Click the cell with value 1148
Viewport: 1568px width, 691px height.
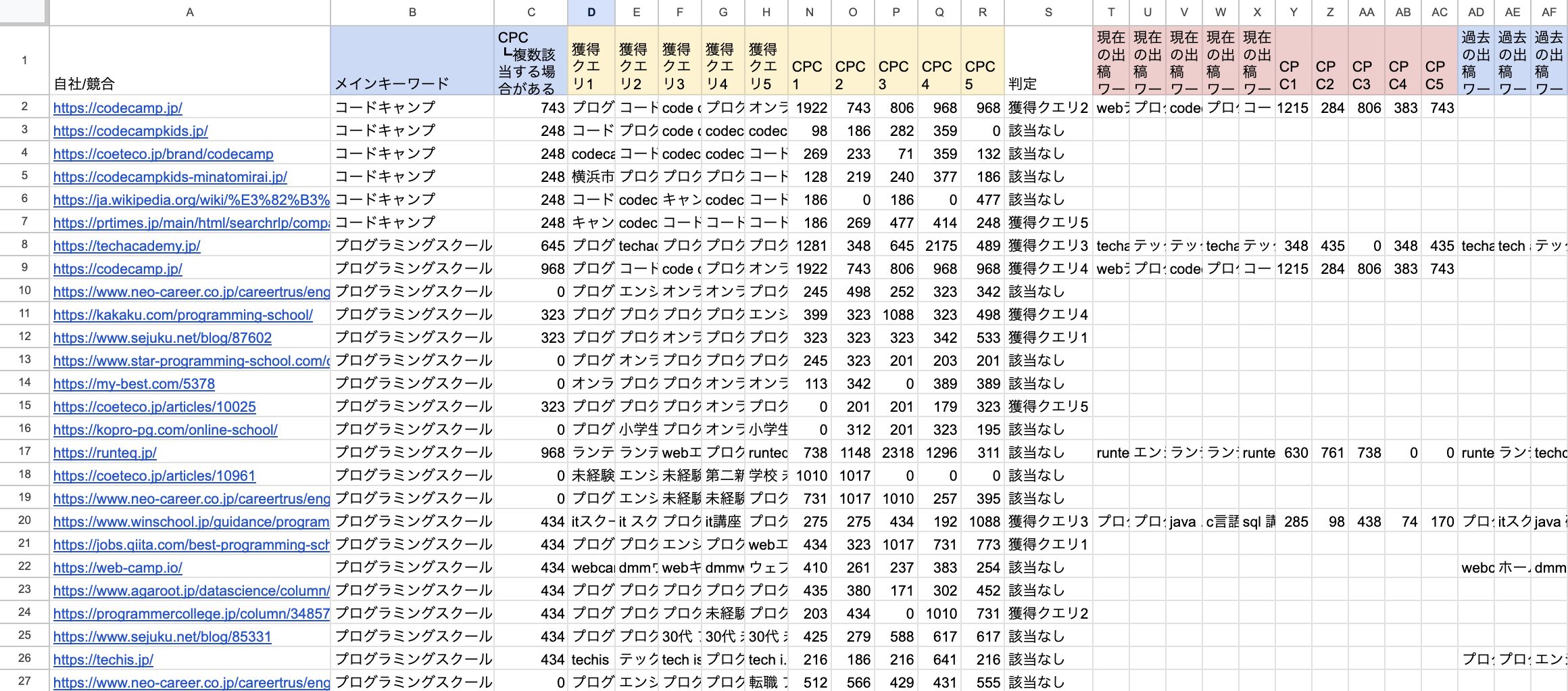click(x=853, y=452)
